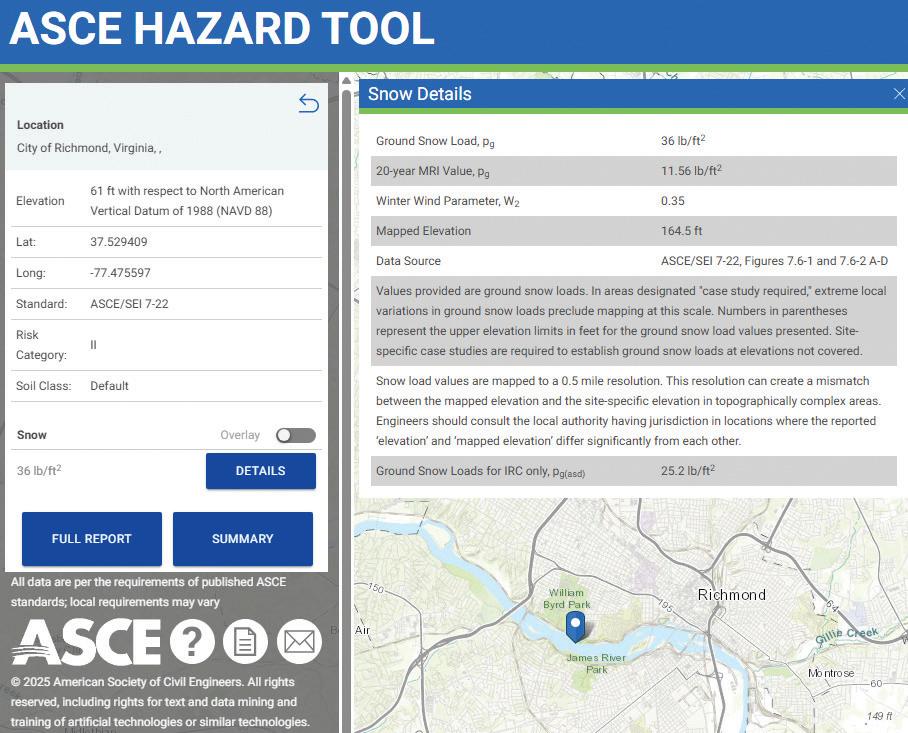Click the Ground Snow Load row value 36 lb/ft²
Screen dimensions: 908x733
tap(683, 140)
